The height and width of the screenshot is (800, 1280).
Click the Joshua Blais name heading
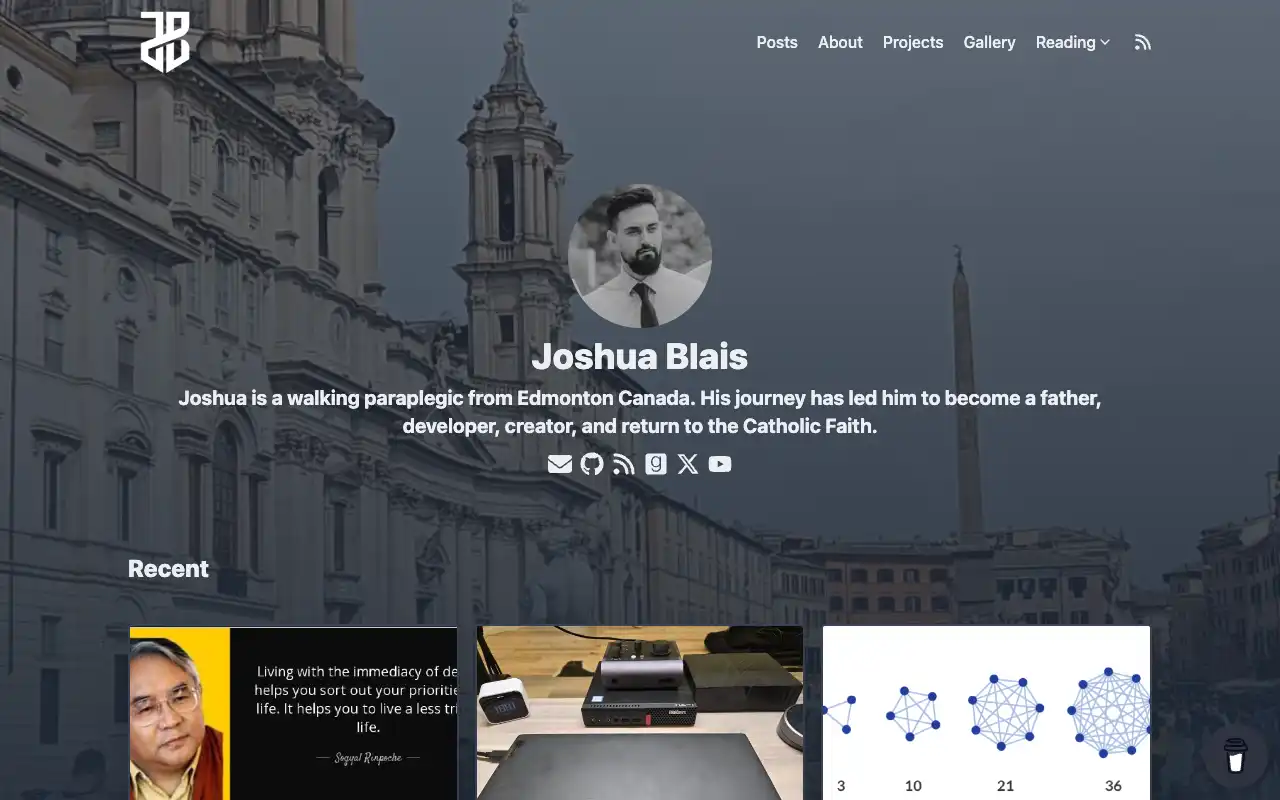click(x=640, y=357)
